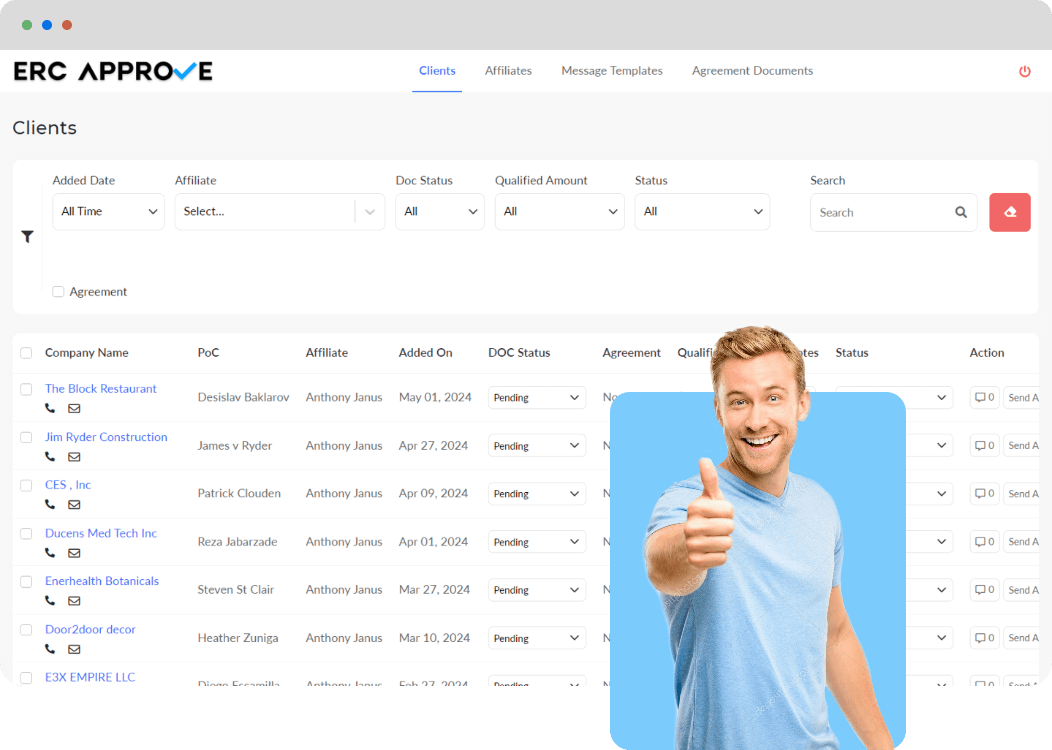Enable the Agreement filter checkbox
This screenshot has height=750, width=1052.
[58, 291]
